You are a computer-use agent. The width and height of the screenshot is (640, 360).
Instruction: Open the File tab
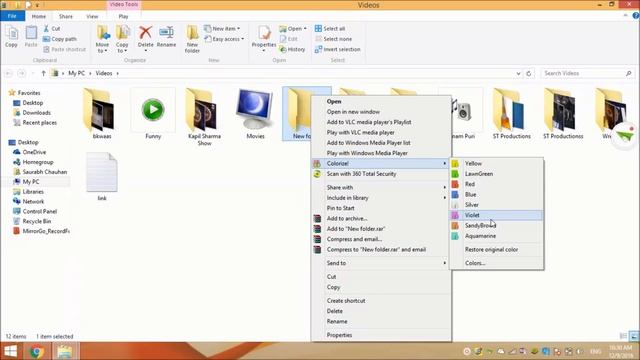click(12, 16)
